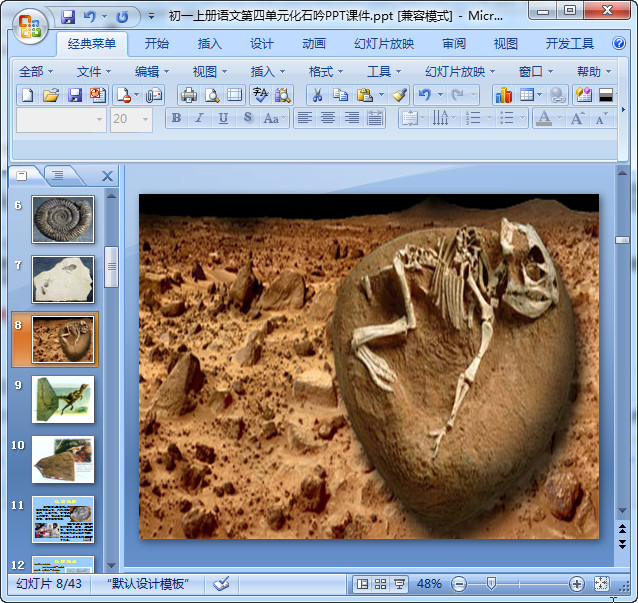The height and width of the screenshot is (603, 638).
Task: Click the Format Painter brush icon
Action: pos(399,95)
